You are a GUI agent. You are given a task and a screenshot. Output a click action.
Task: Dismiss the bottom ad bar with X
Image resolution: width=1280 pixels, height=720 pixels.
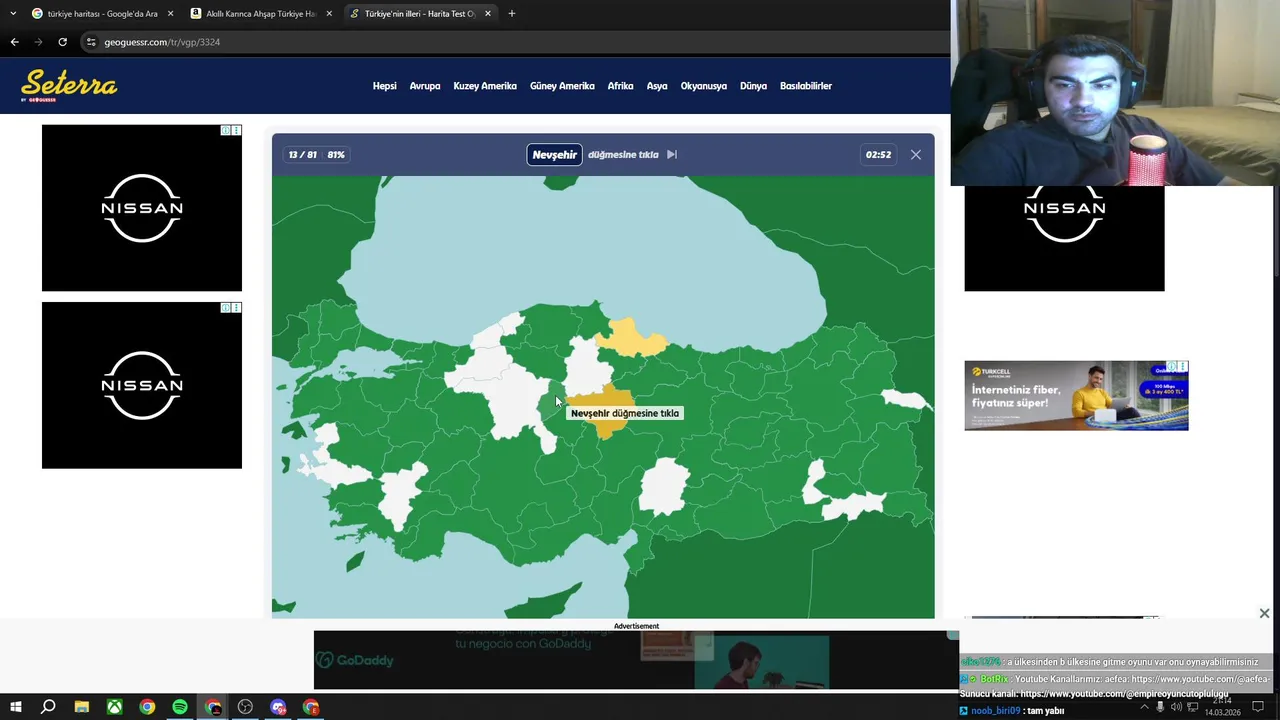point(1264,613)
